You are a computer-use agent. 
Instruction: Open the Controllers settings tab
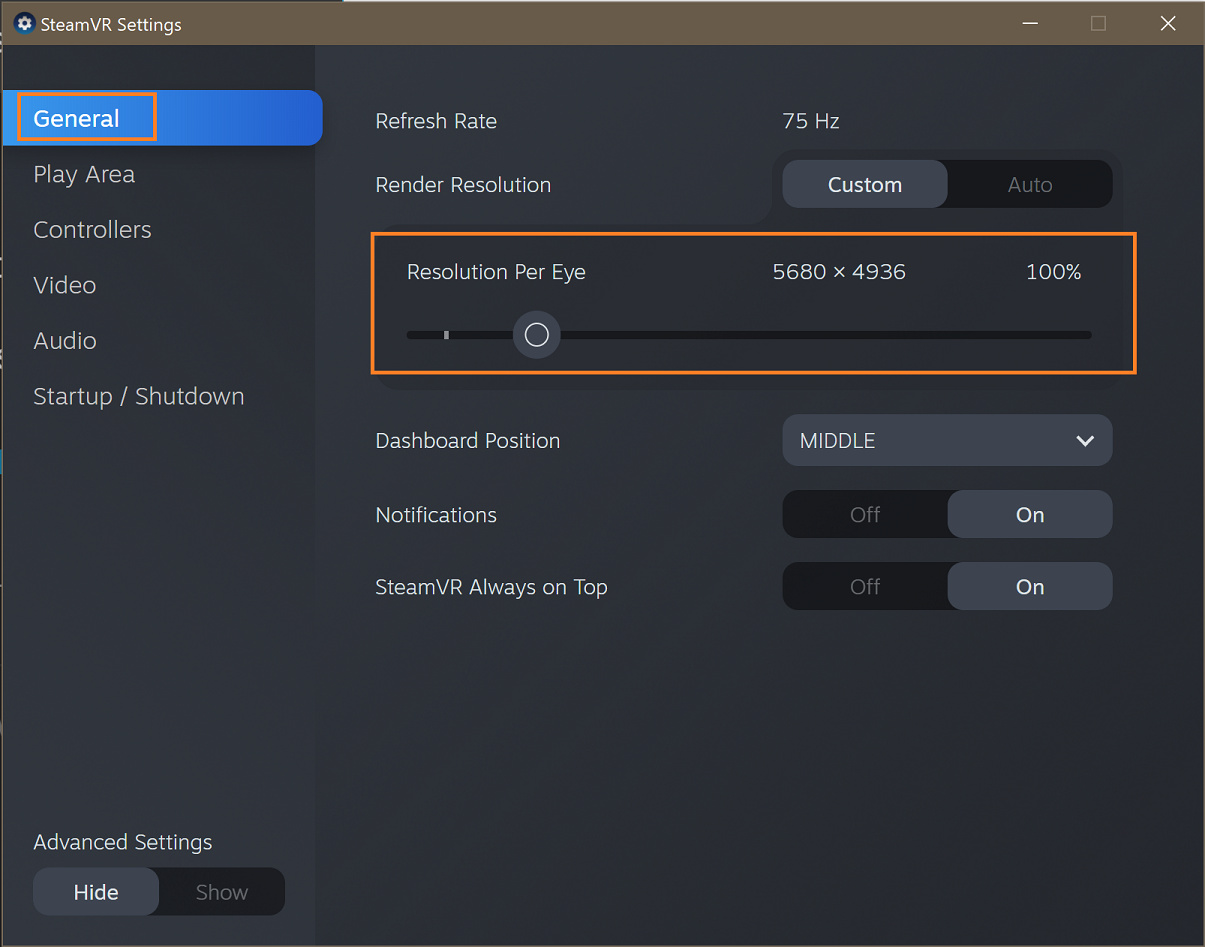tap(92, 230)
